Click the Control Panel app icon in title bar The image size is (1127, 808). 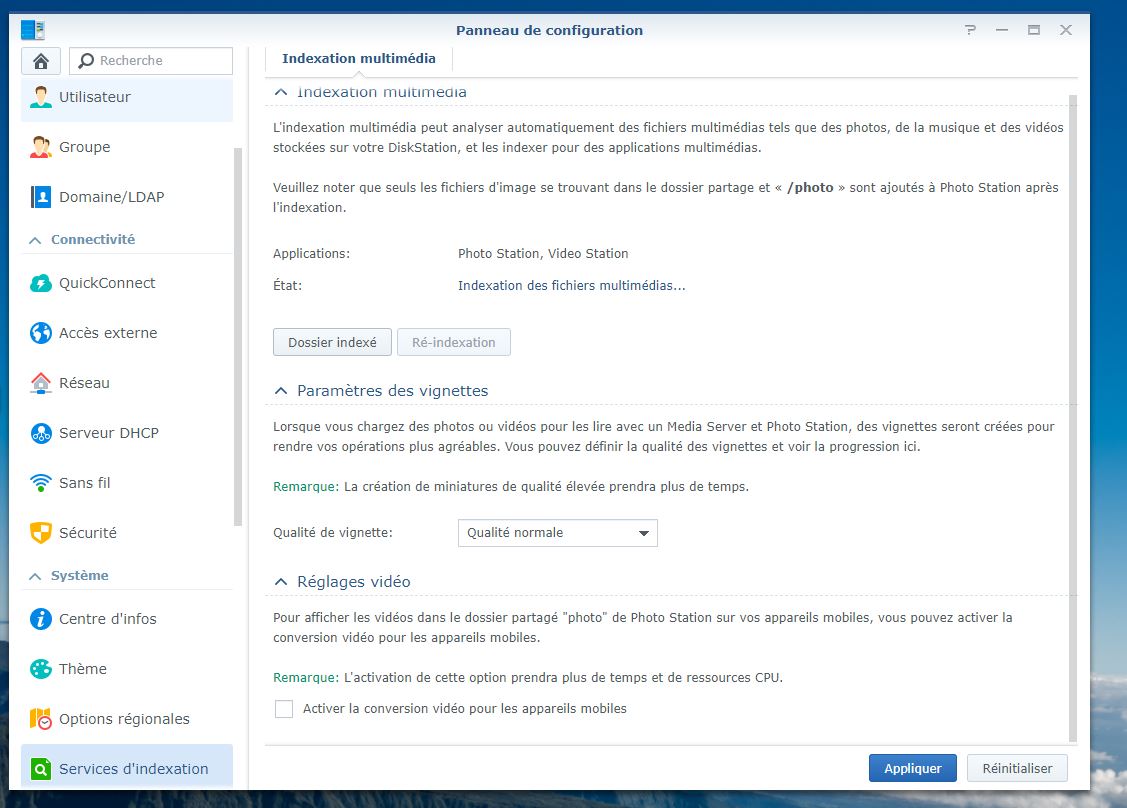[x=33, y=30]
